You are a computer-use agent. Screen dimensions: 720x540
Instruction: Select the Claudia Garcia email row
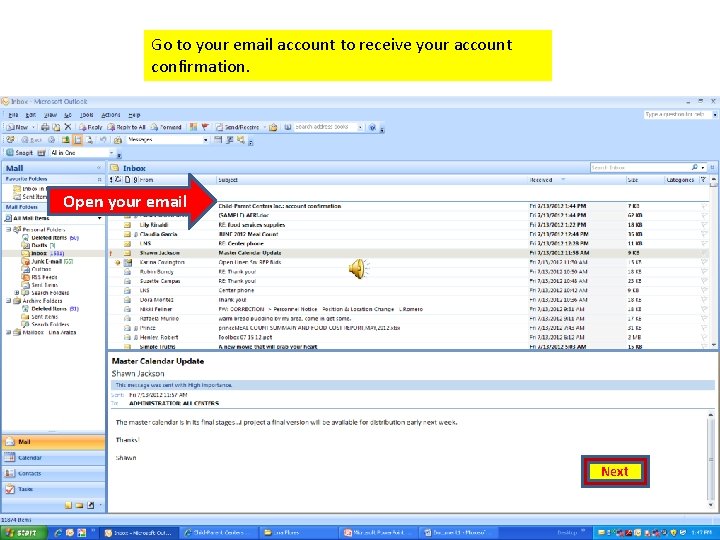[409, 234]
